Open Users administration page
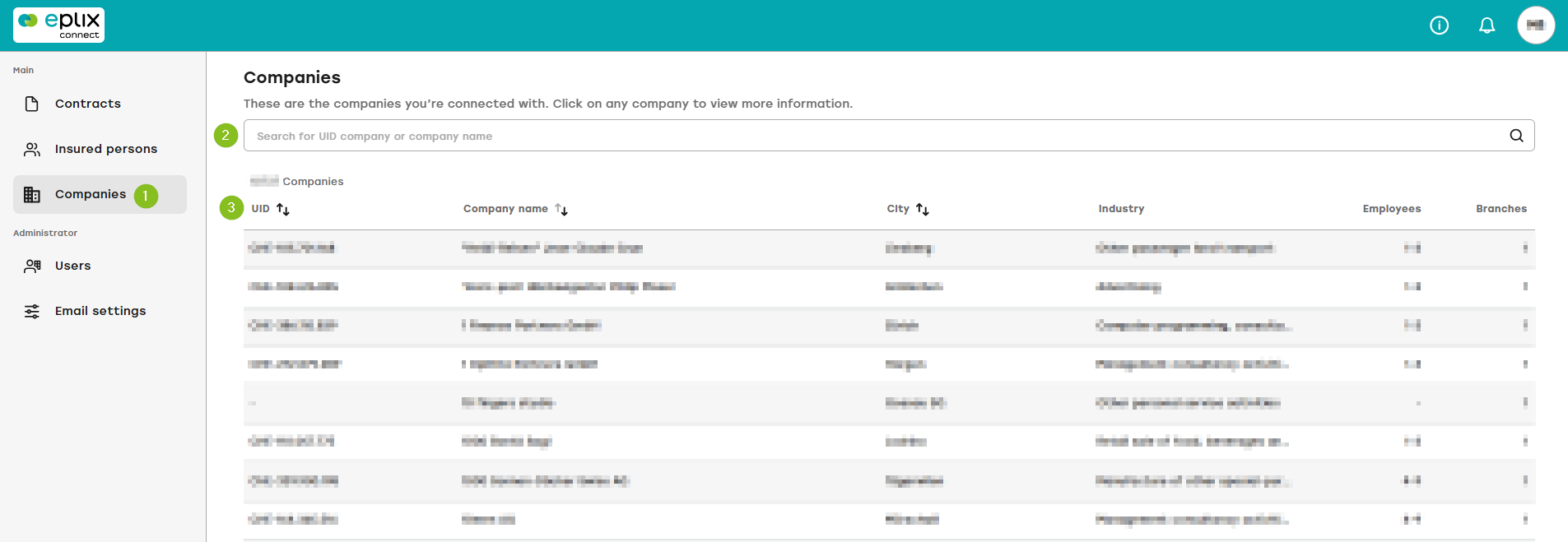Viewport: 1568px width, 542px height. (73, 266)
